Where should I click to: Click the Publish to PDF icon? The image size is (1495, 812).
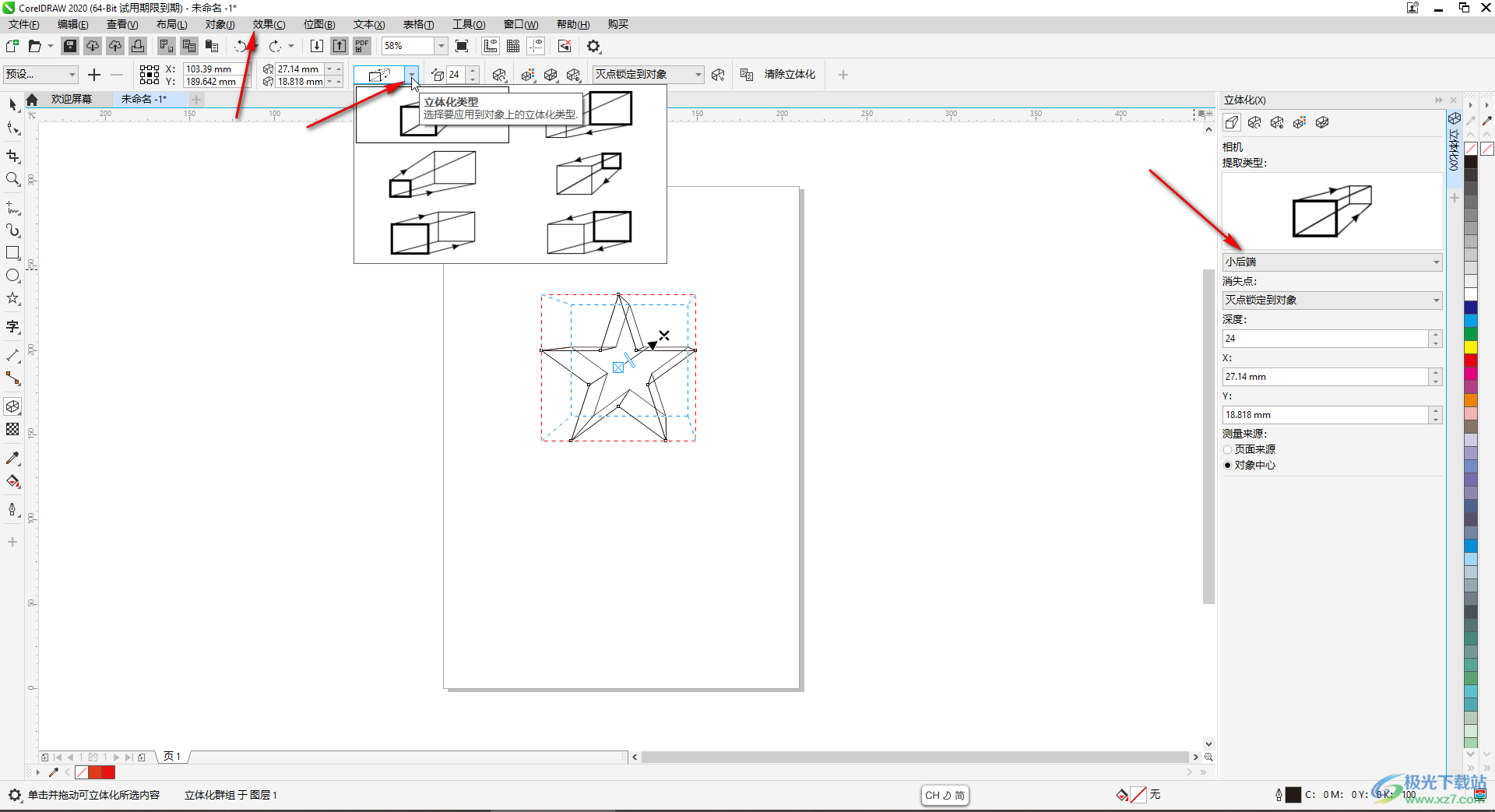pyautogui.click(x=362, y=46)
